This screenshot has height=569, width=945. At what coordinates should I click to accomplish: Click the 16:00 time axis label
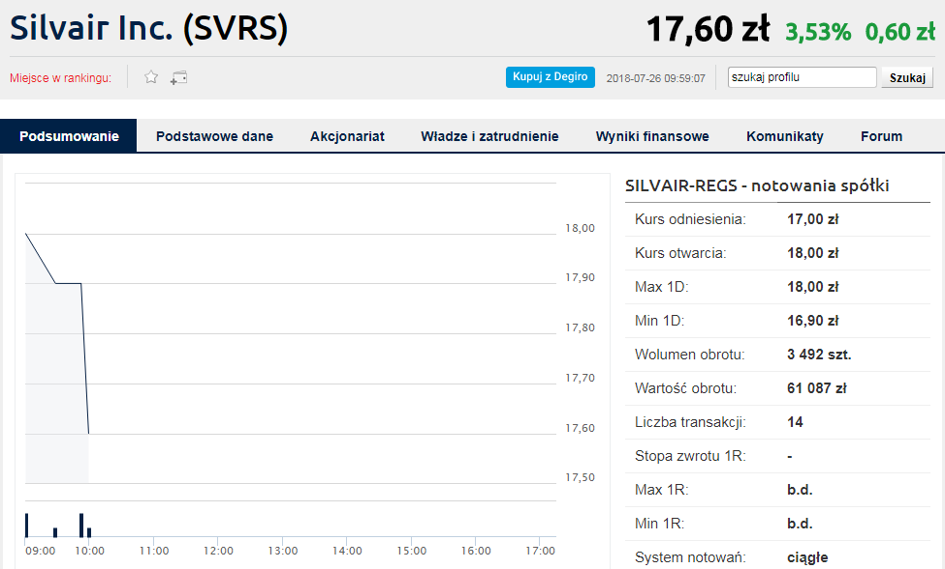pyautogui.click(x=476, y=551)
